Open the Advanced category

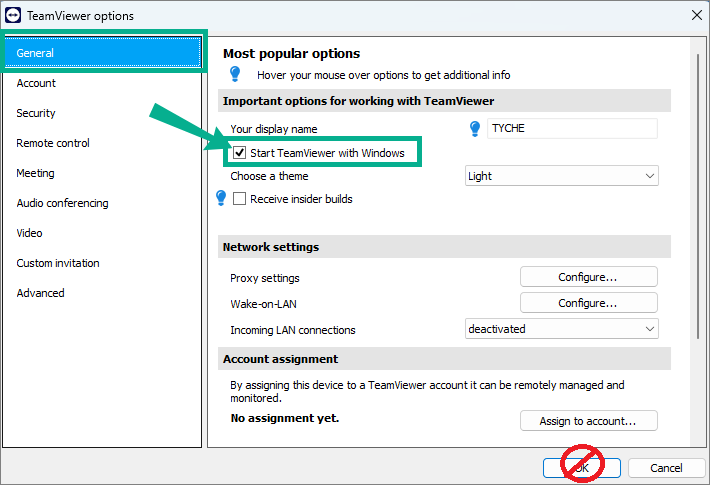(102, 293)
